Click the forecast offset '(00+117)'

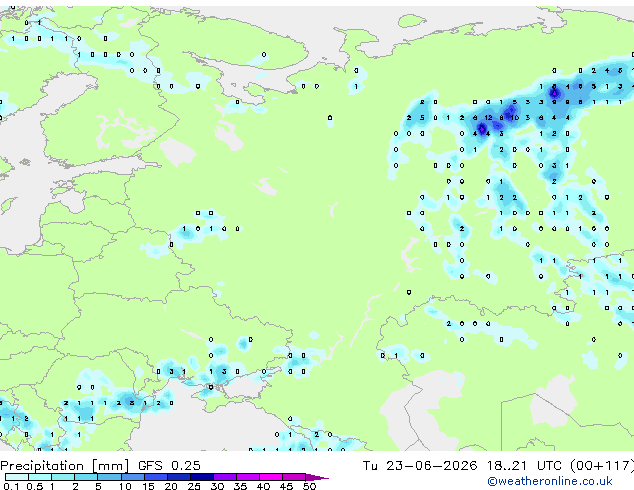coord(602,466)
